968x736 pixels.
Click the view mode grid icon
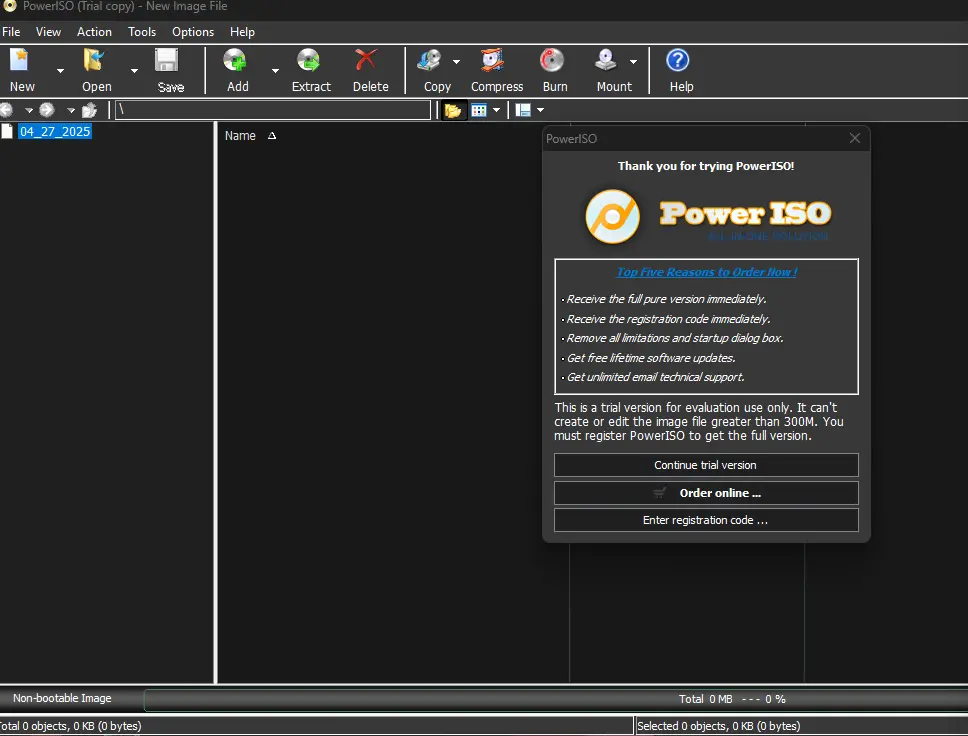pos(478,111)
